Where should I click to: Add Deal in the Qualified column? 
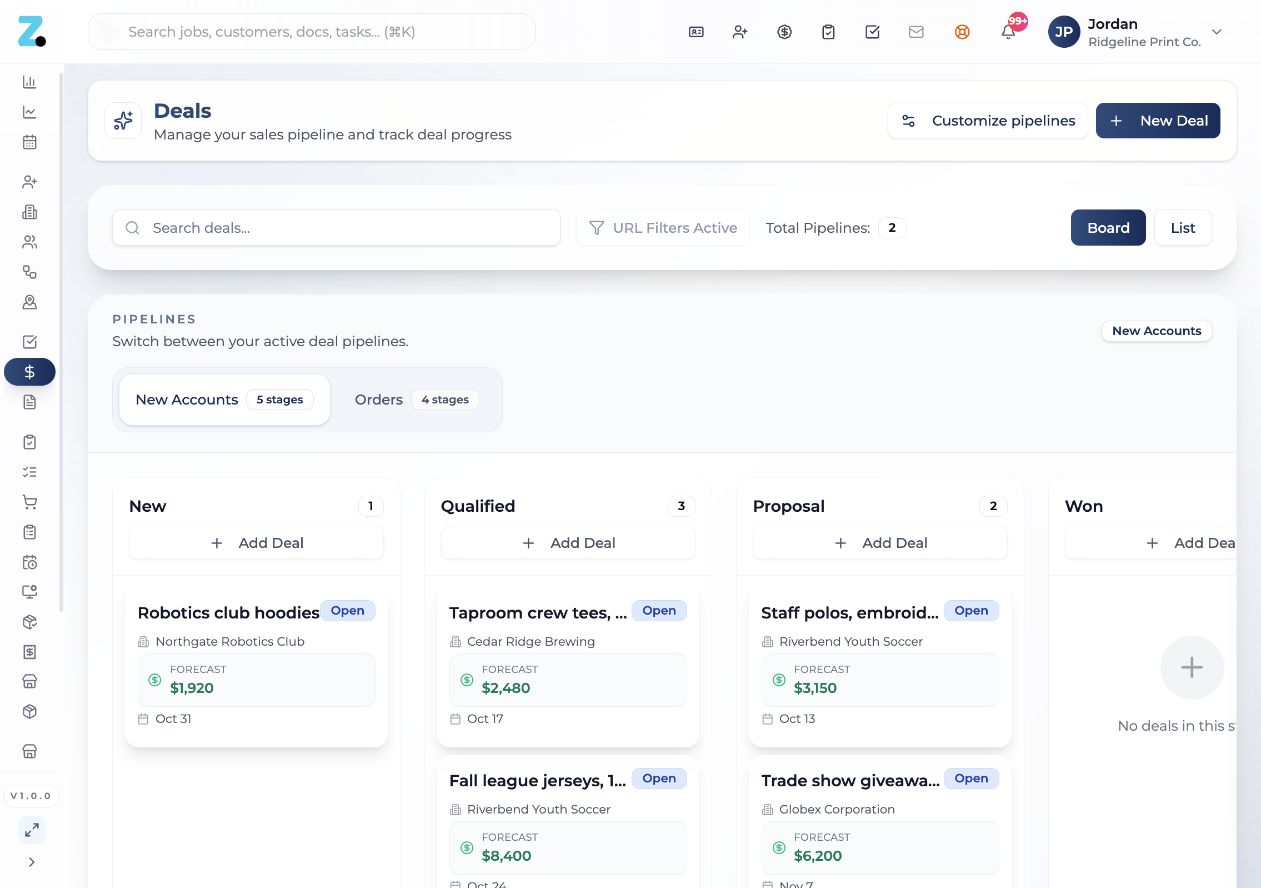click(x=568, y=543)
